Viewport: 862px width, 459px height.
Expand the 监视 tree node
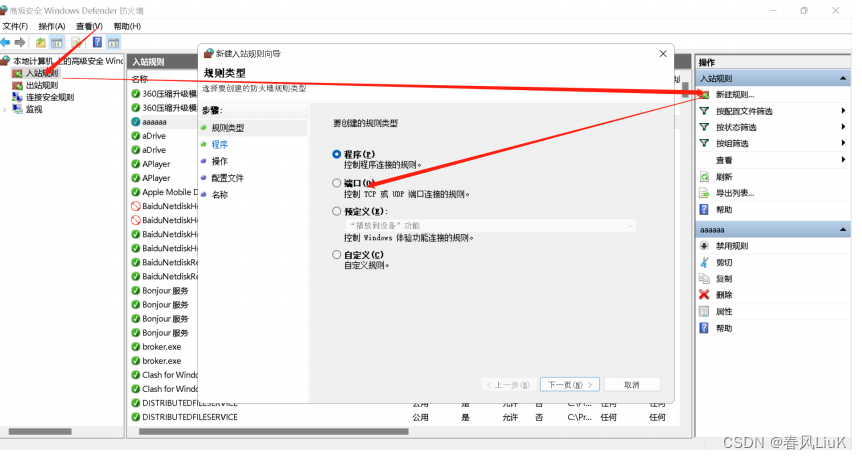[5, 109]
